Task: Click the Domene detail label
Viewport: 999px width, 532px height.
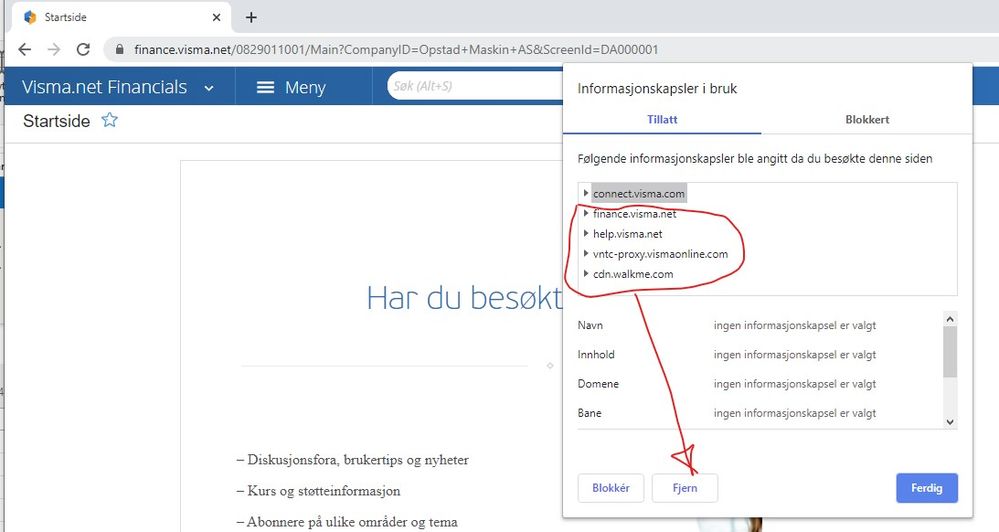Action: [598, 384]
